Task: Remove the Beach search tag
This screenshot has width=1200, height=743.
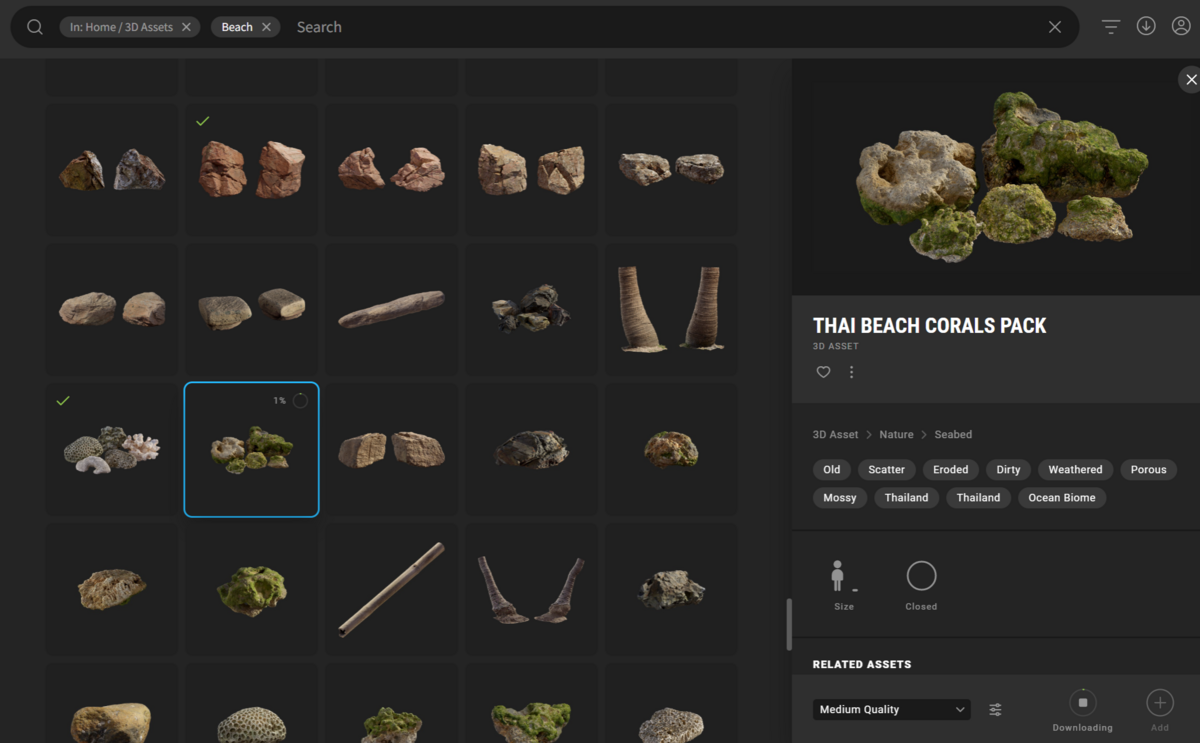Action: point(266,27)
